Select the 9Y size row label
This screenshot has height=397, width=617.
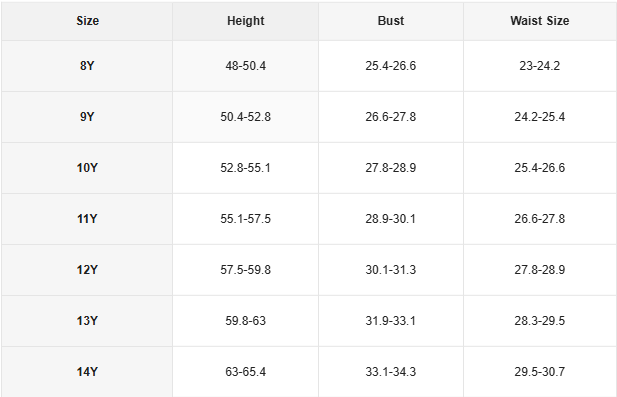coord(87,117)
